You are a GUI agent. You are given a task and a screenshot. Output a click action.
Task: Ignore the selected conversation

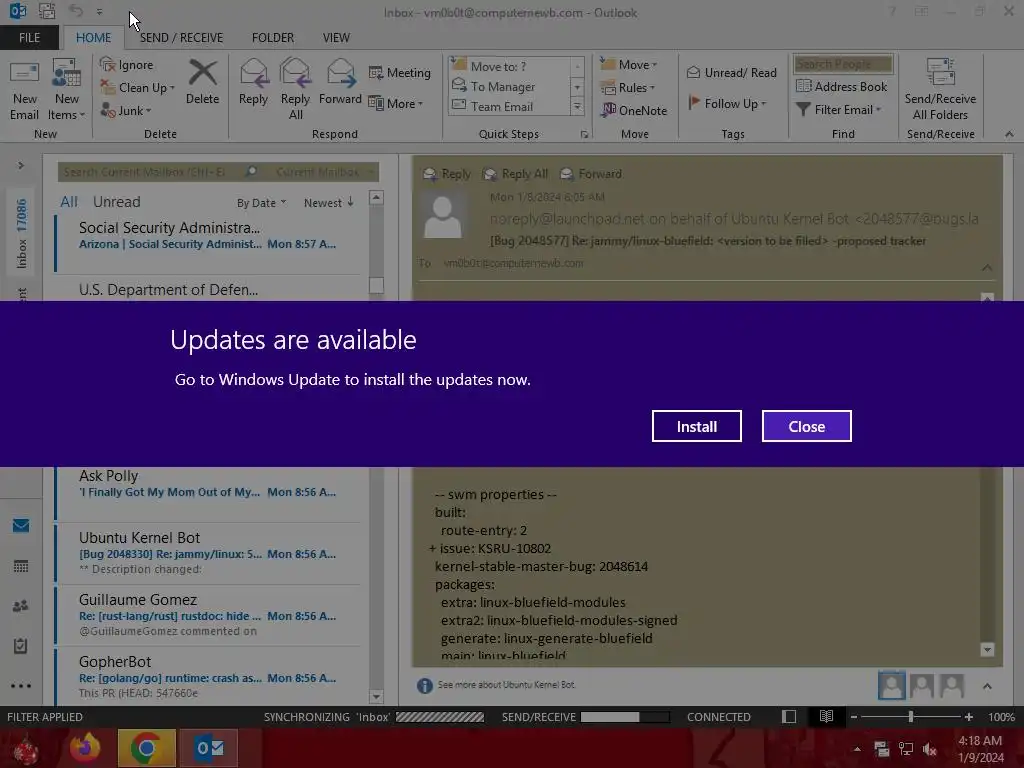click(127, 65)
